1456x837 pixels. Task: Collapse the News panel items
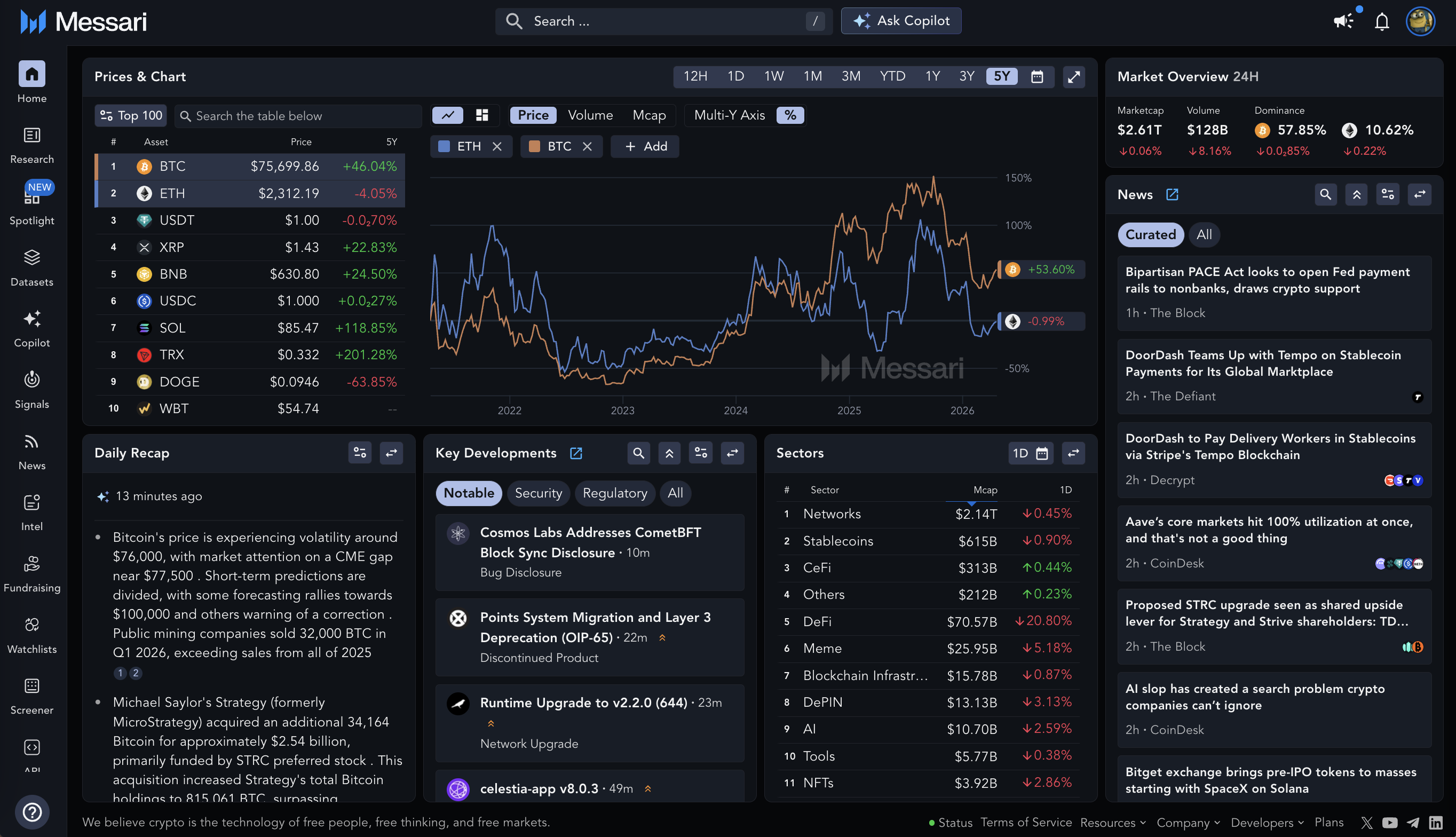click(1356, 195)
